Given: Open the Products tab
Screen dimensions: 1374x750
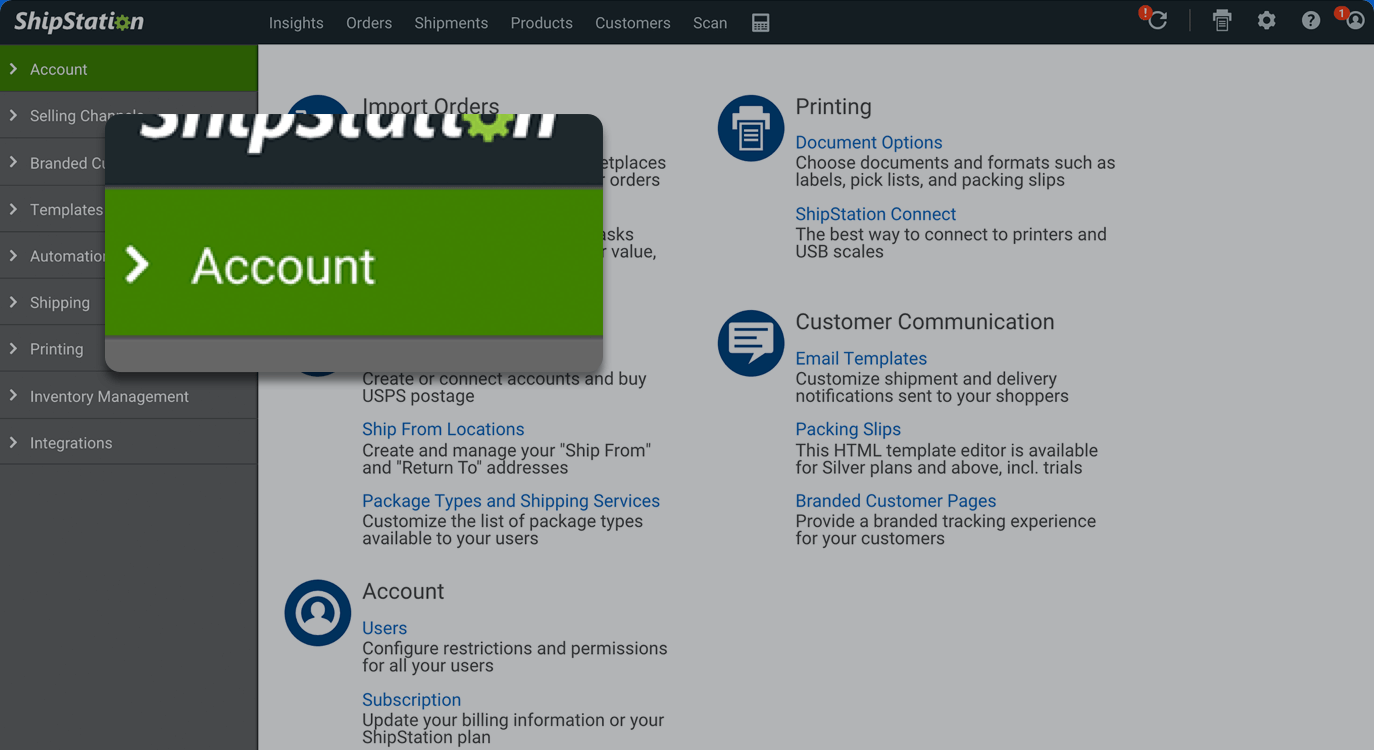Looking at the screenshot, I should (541, 22).
